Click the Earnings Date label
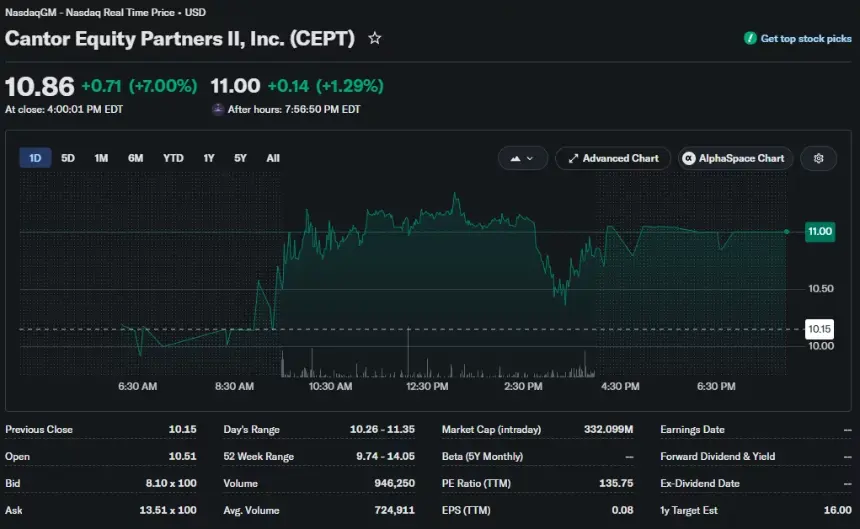Image resolution: width=860 pixels, height=529 pixels. [692, 429]
